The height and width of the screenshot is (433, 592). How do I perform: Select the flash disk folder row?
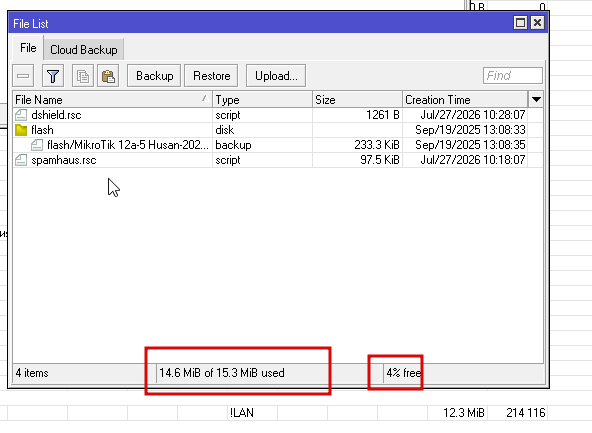click(278, 130)
